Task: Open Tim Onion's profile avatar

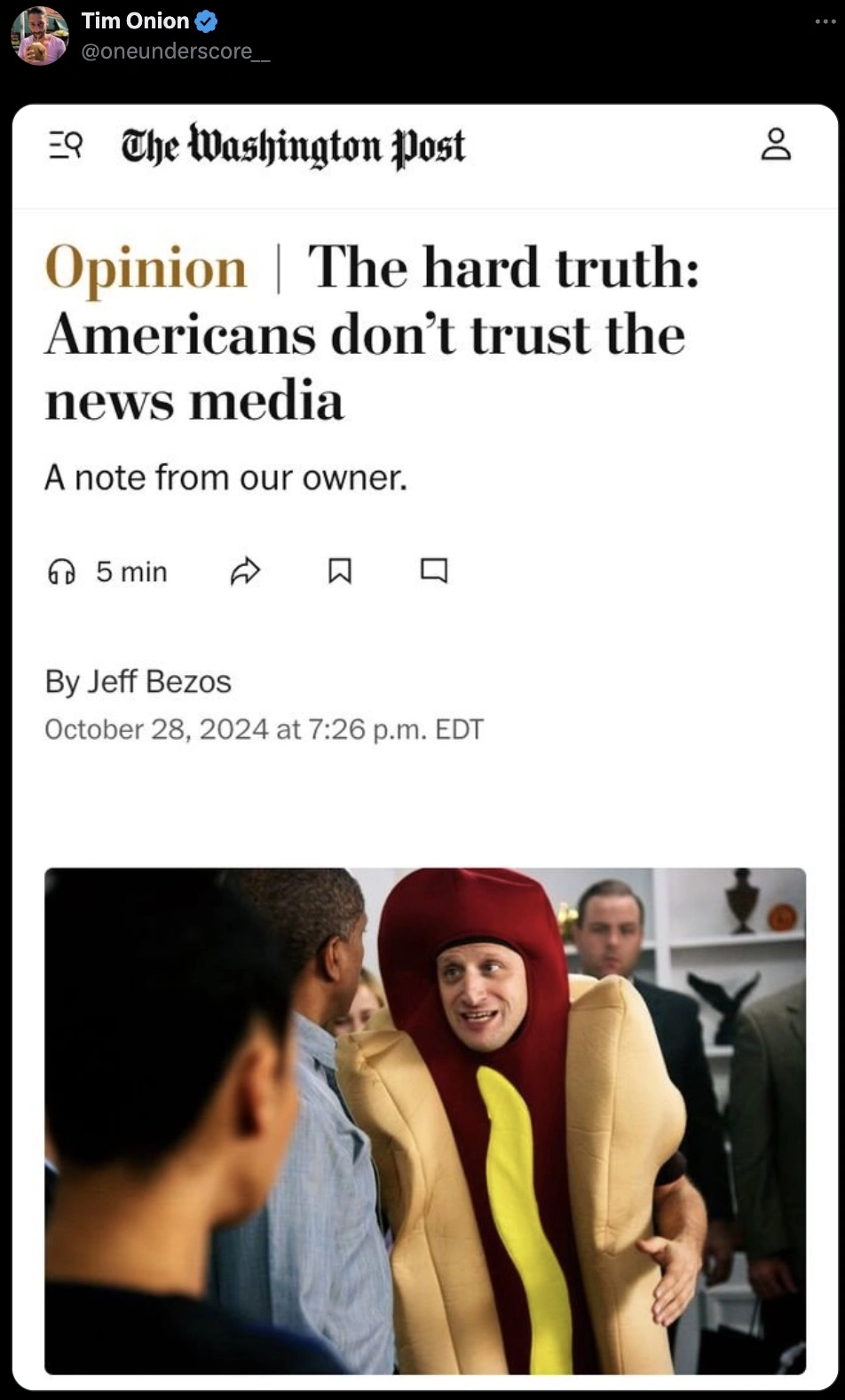Action: tap(40, 35)
